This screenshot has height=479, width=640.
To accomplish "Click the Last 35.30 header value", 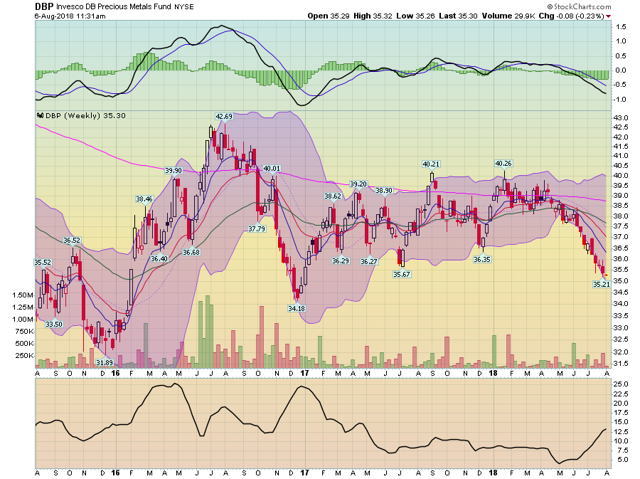I will click(x=459, y=16).
